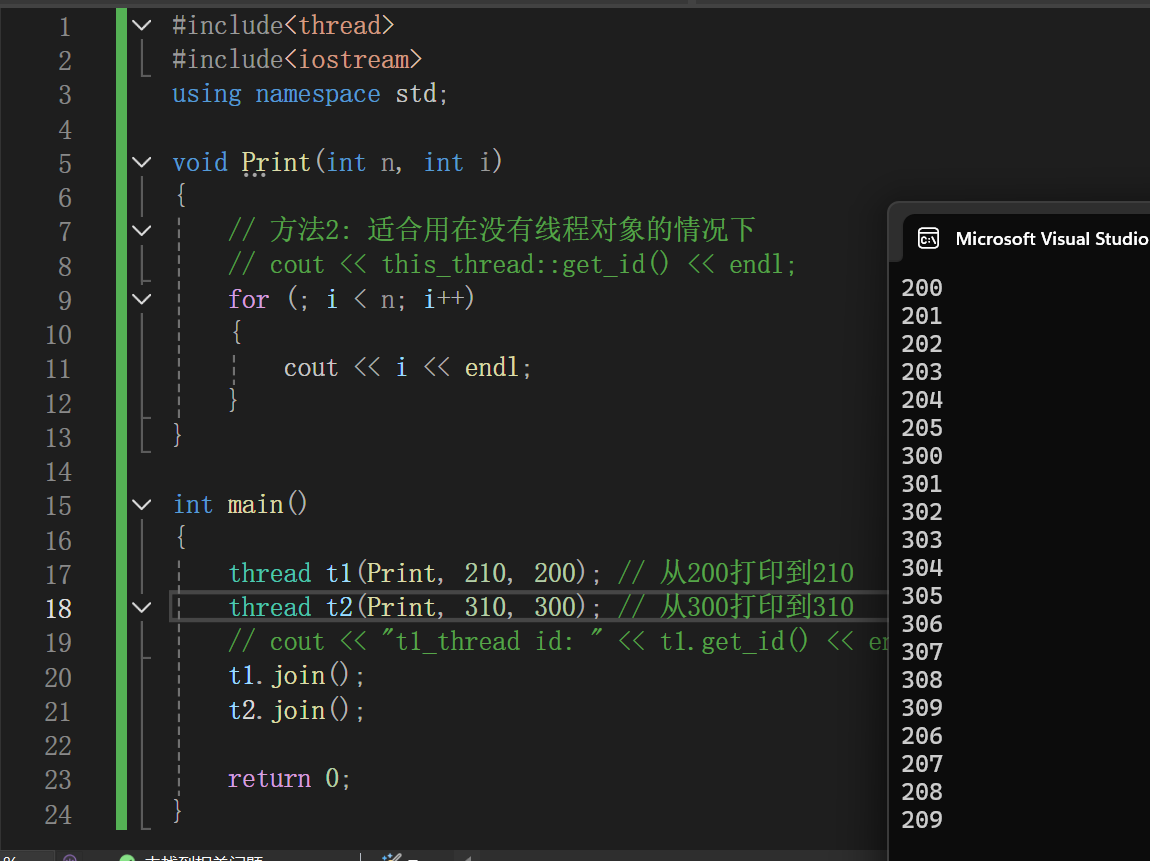Image resolution: width=1150 pixels, height=861 pixels.
Task: Collapse the fold chevron on line 18
Action: [x=141, y=607]
